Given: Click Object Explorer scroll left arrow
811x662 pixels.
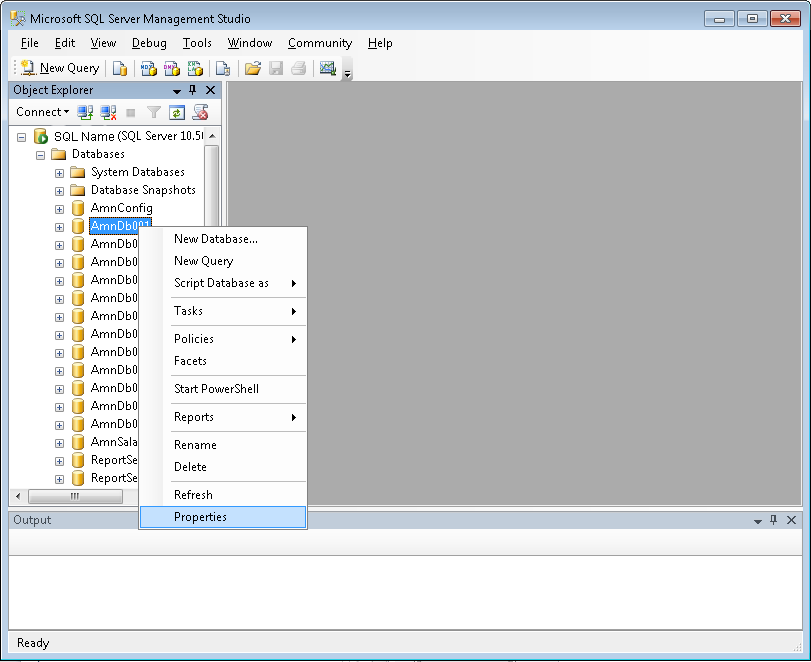Looking at the screenshot, I should coord(18,496).
